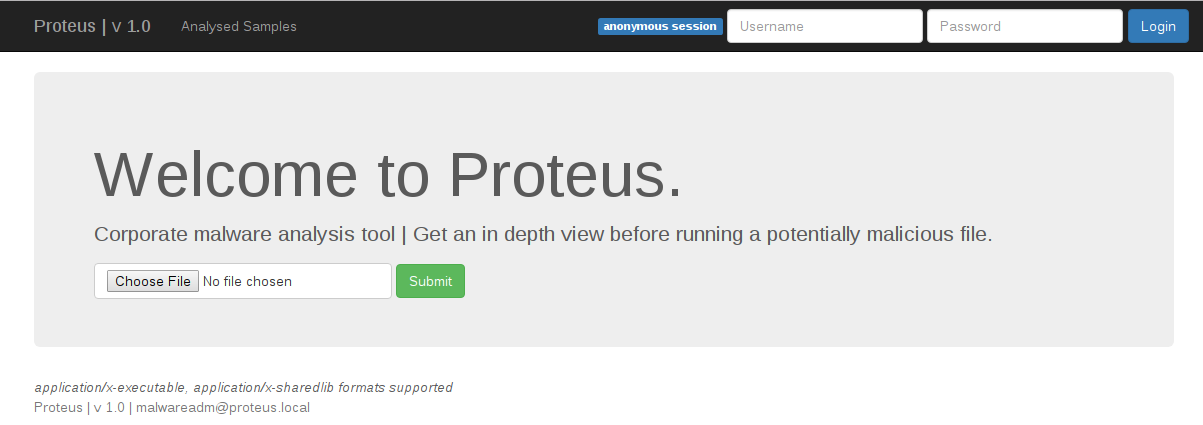
Task: Open the Analysed Samples page
Action: [239, 26]
